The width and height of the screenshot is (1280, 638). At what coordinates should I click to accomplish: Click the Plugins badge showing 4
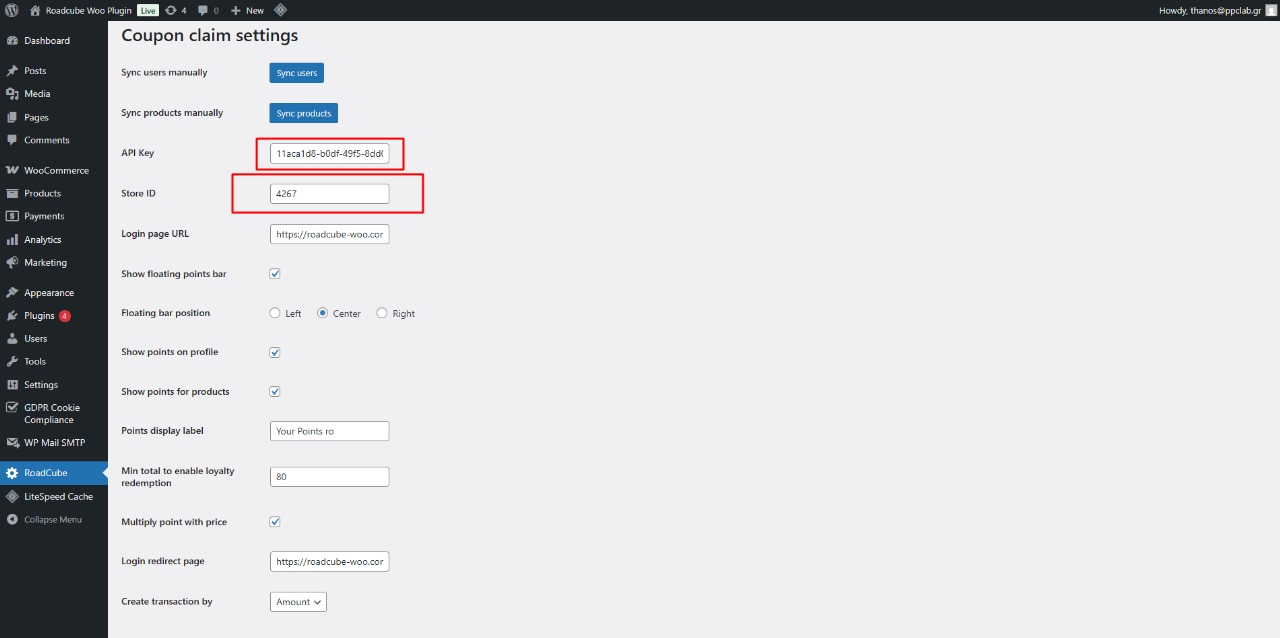click(65, 316)
